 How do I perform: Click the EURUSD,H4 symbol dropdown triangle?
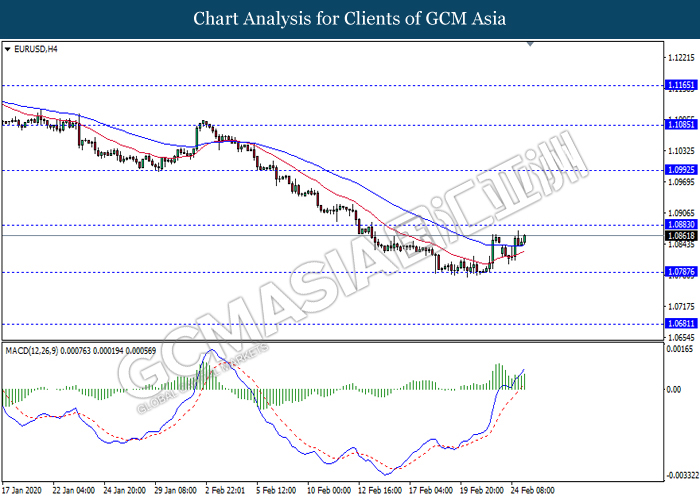(7, 48)
